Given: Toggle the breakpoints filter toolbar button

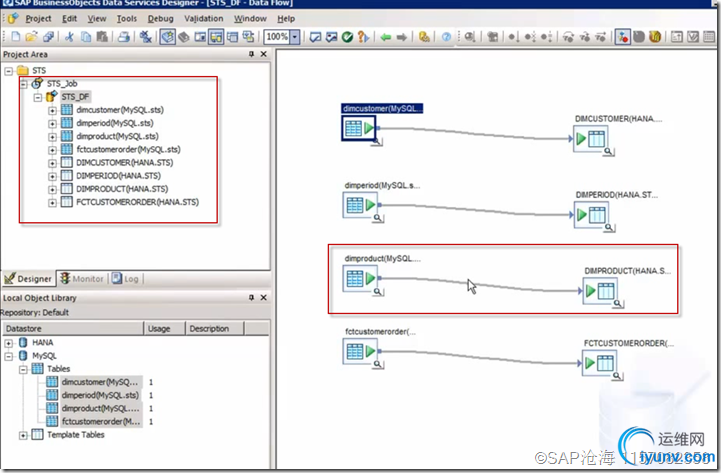Looking at the screenshot, I should (623, 37).
